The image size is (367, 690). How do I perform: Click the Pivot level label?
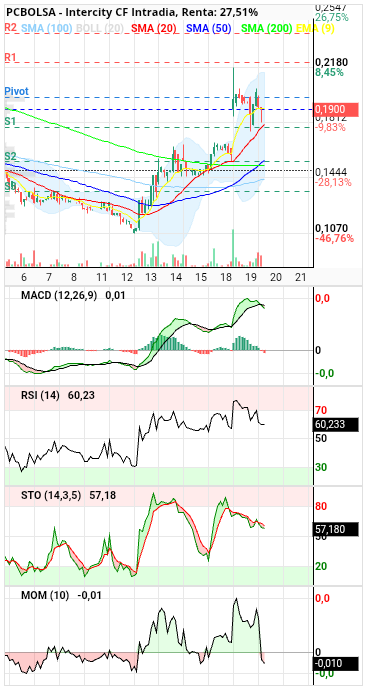(x=17, y=92)
